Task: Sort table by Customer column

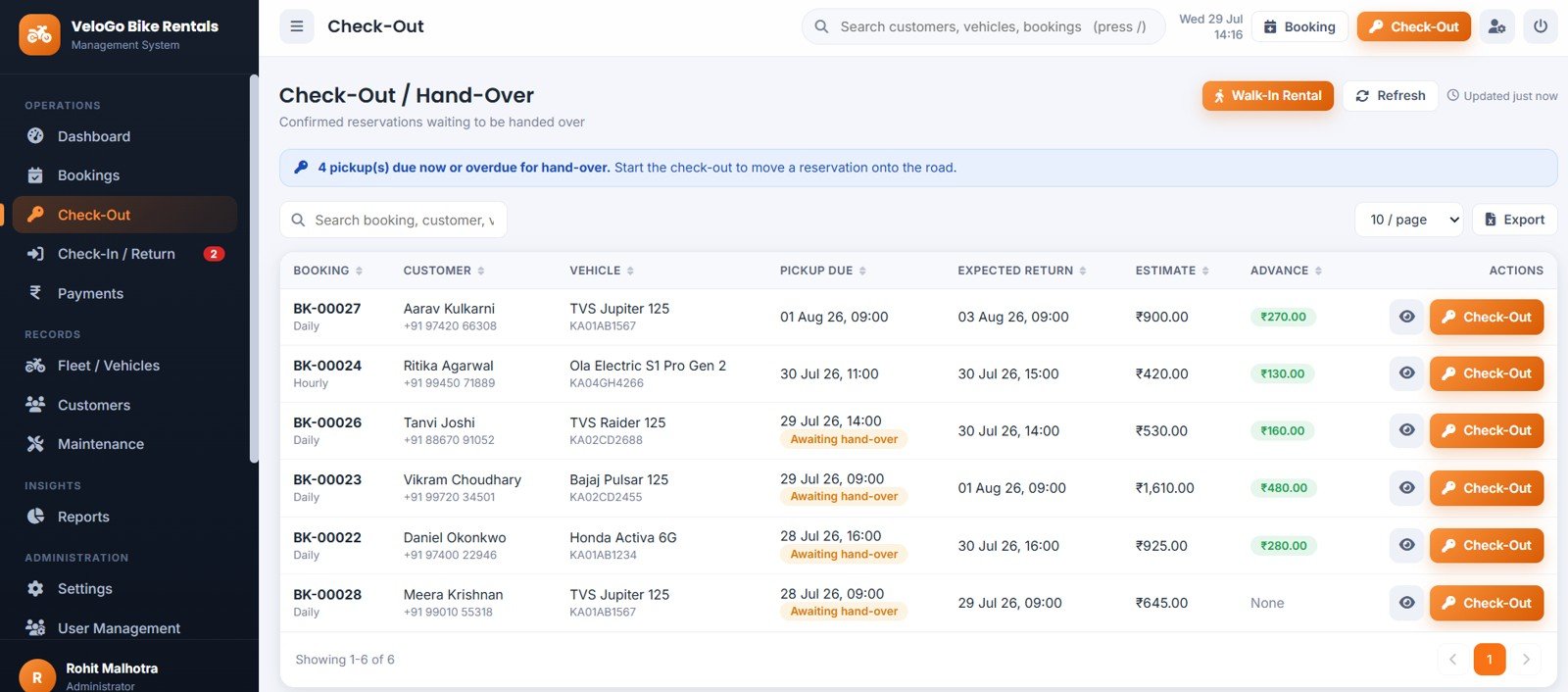Action: (444, 271)
